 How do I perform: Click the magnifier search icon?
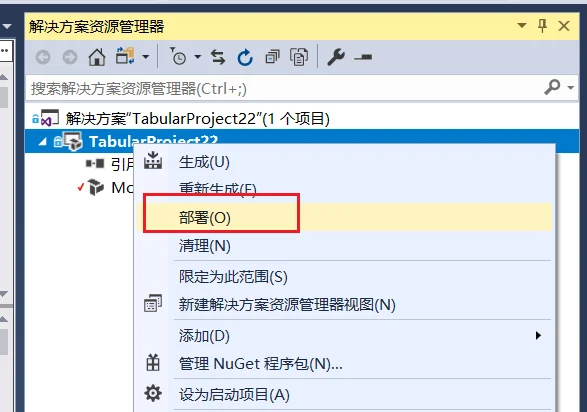(x=552, y=87)
